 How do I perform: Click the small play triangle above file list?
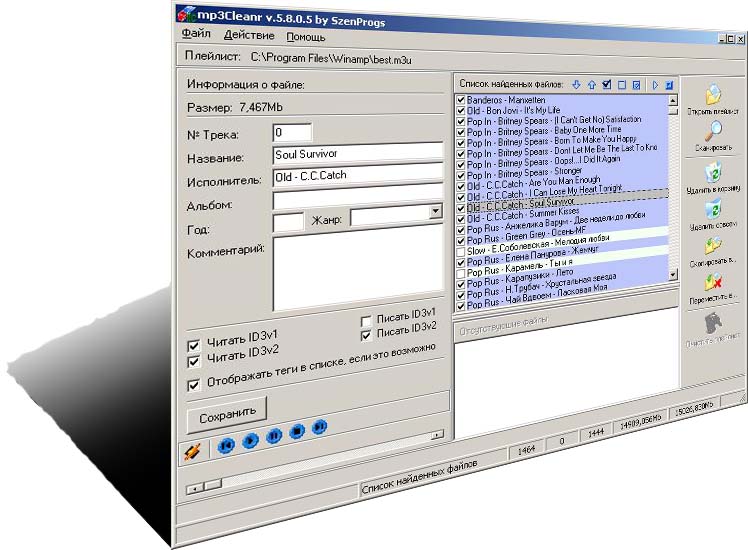[x=655, y=85]
